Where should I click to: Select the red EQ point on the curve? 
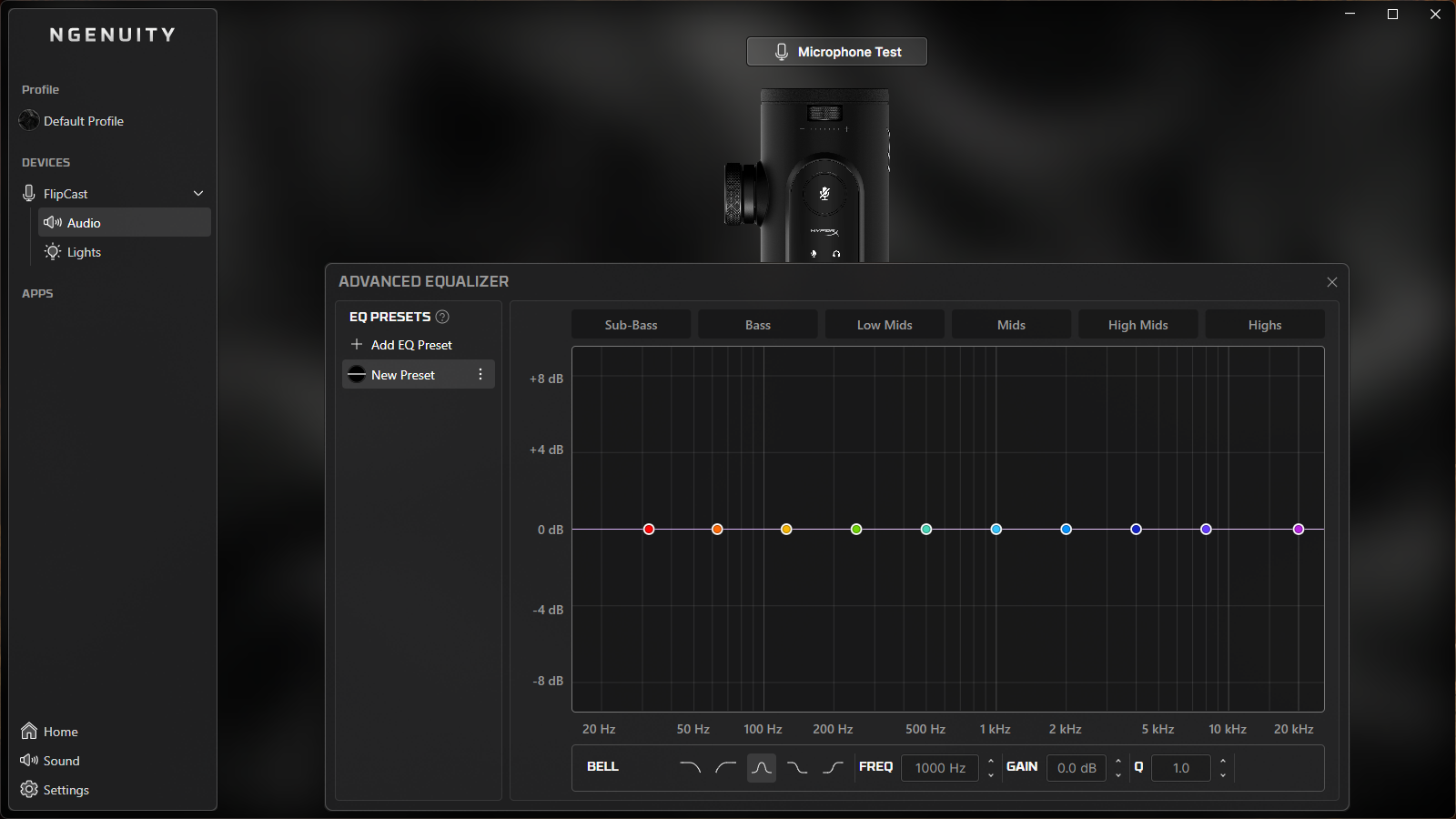click(x=649, y=529)
